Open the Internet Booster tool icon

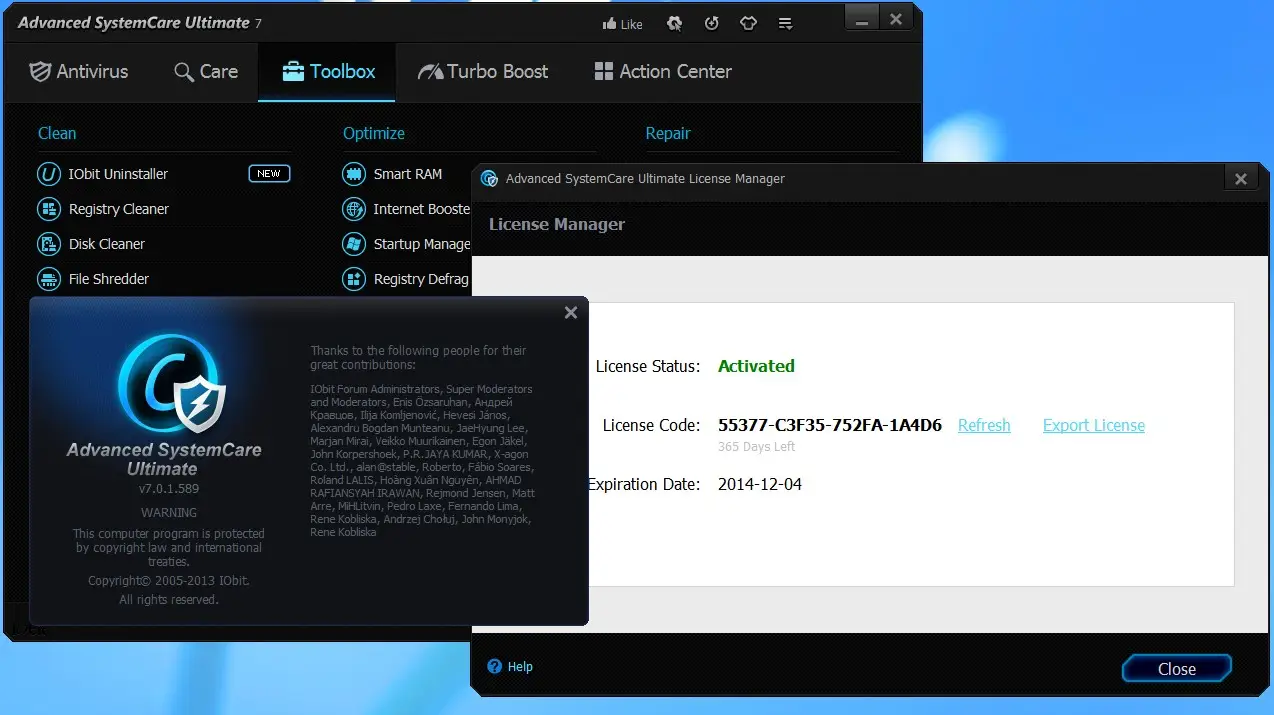pyautogui.click(x=354, y=209)
